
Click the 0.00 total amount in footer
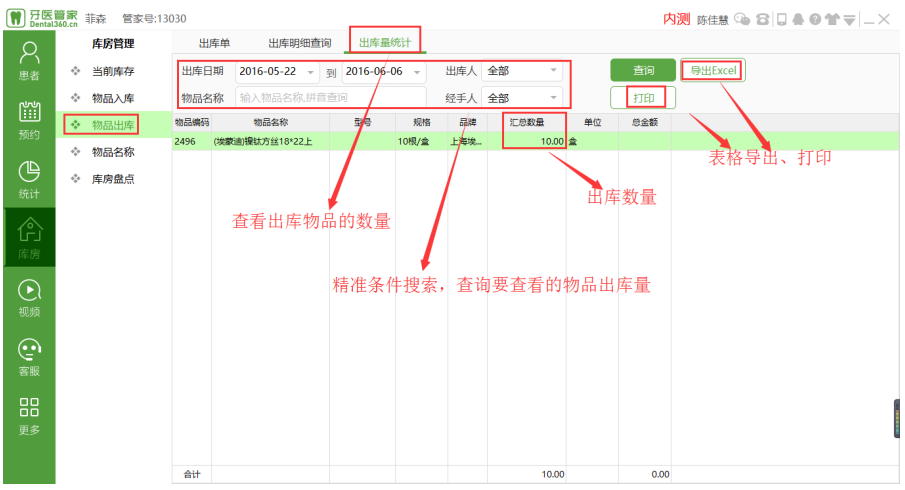(660, 474)
